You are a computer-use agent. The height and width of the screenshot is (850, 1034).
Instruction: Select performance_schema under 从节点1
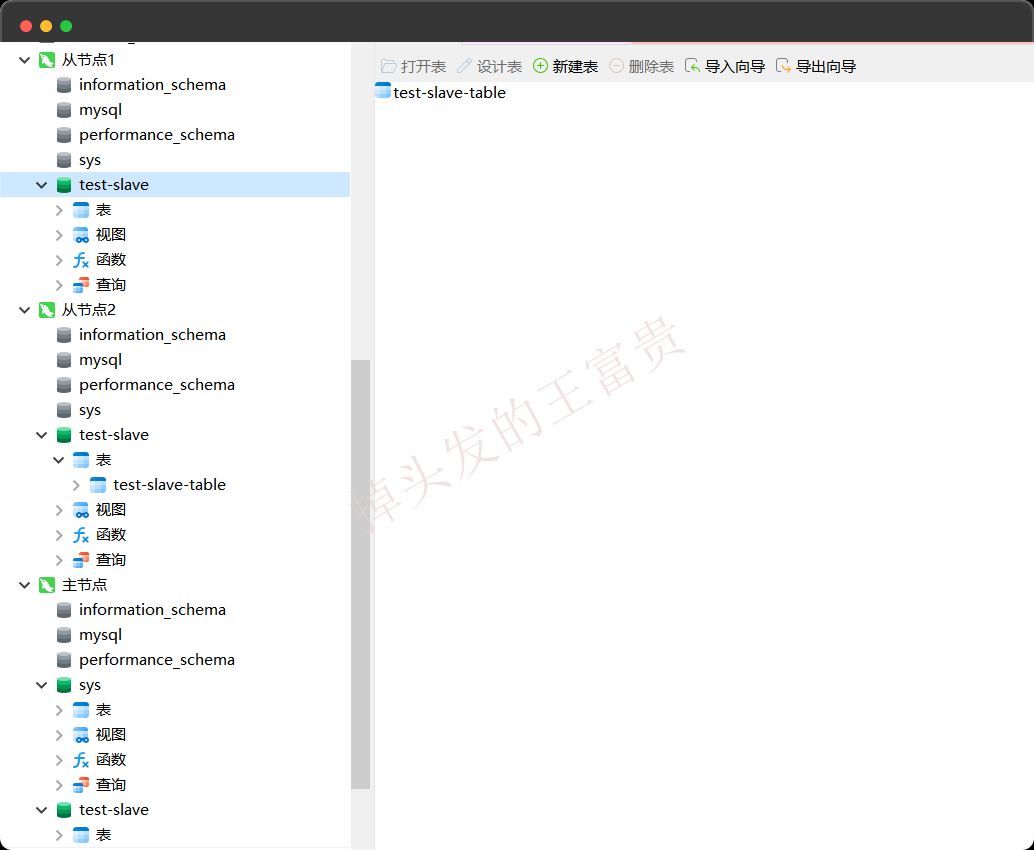coord(157,135)
